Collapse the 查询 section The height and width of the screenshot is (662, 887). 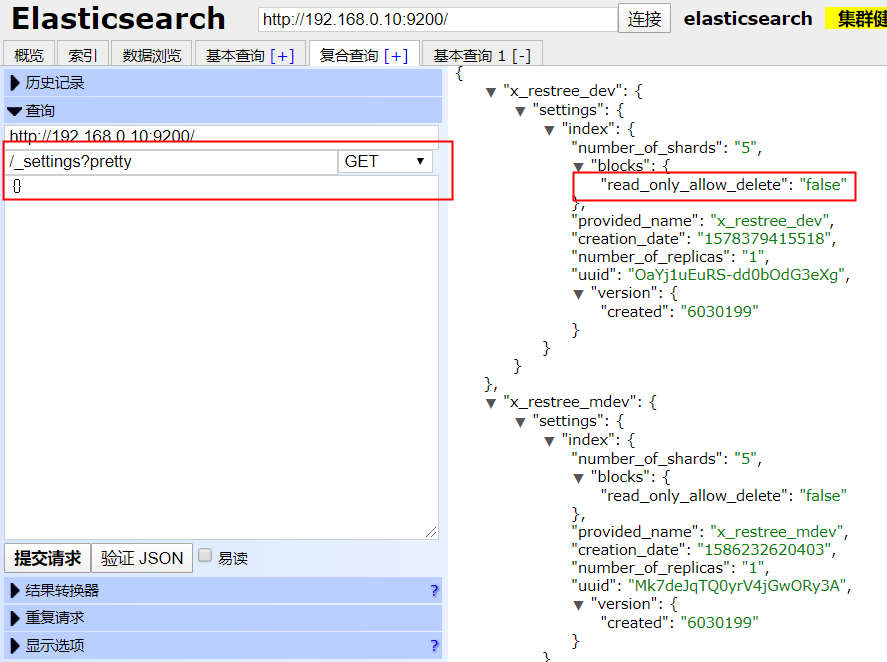tap(223, 110)
